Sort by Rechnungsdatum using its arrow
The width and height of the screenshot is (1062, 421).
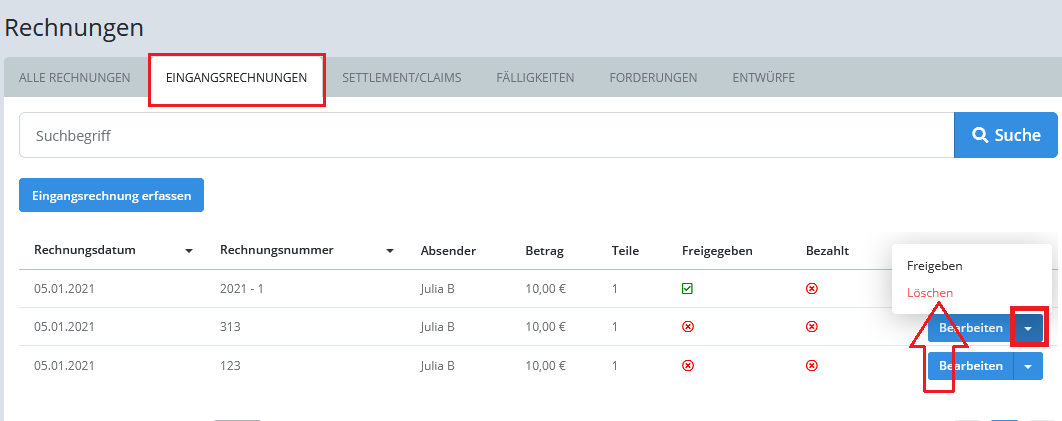[x=189, y=251]
